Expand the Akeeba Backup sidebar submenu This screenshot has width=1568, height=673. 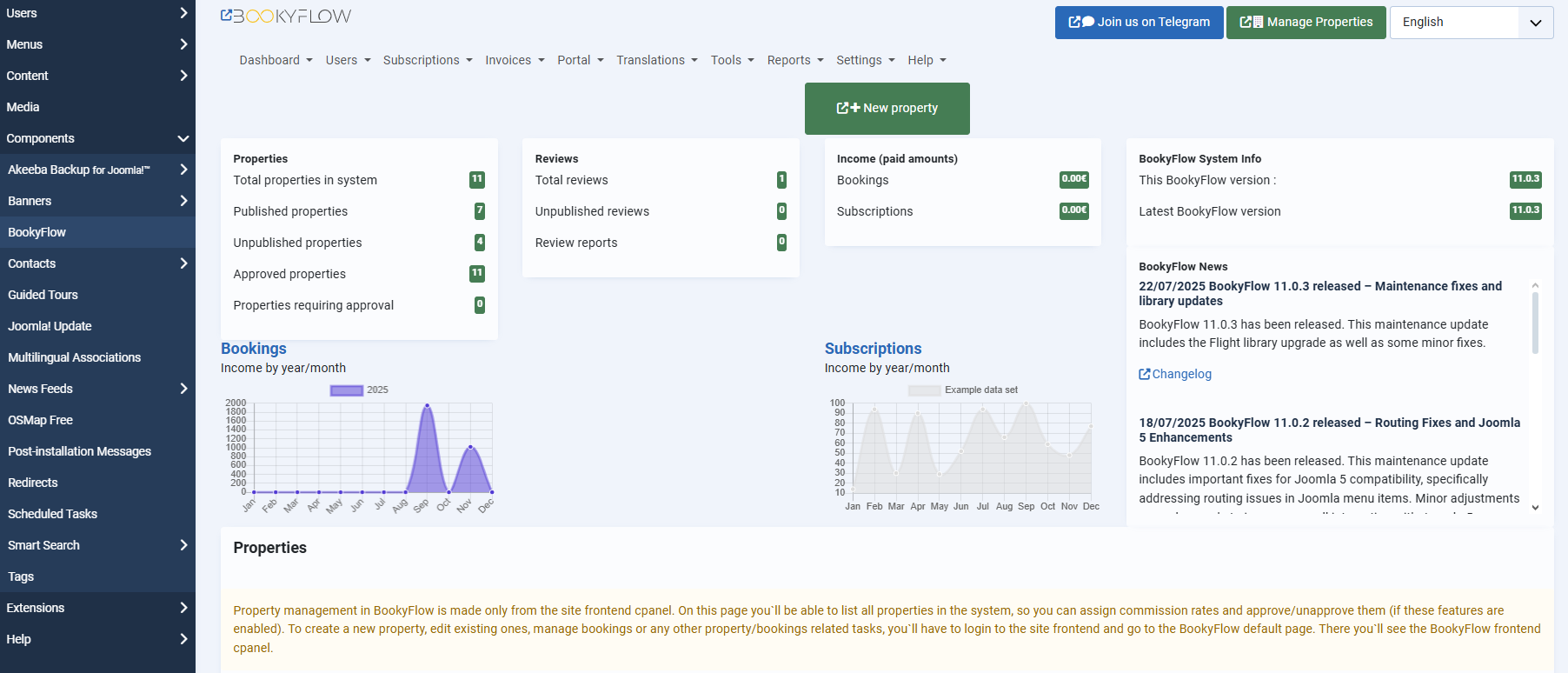[x=183, y=170]
